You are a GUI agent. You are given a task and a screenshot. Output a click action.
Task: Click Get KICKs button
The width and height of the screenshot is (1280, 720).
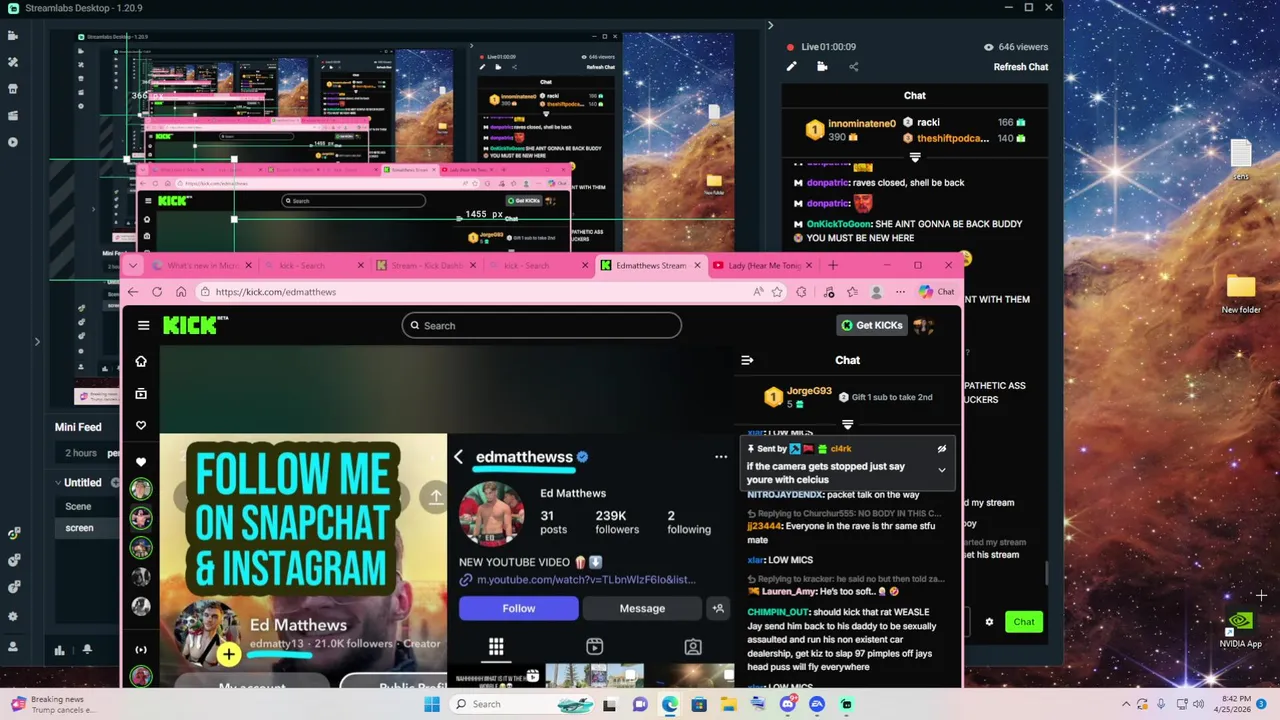pos(872,325)
